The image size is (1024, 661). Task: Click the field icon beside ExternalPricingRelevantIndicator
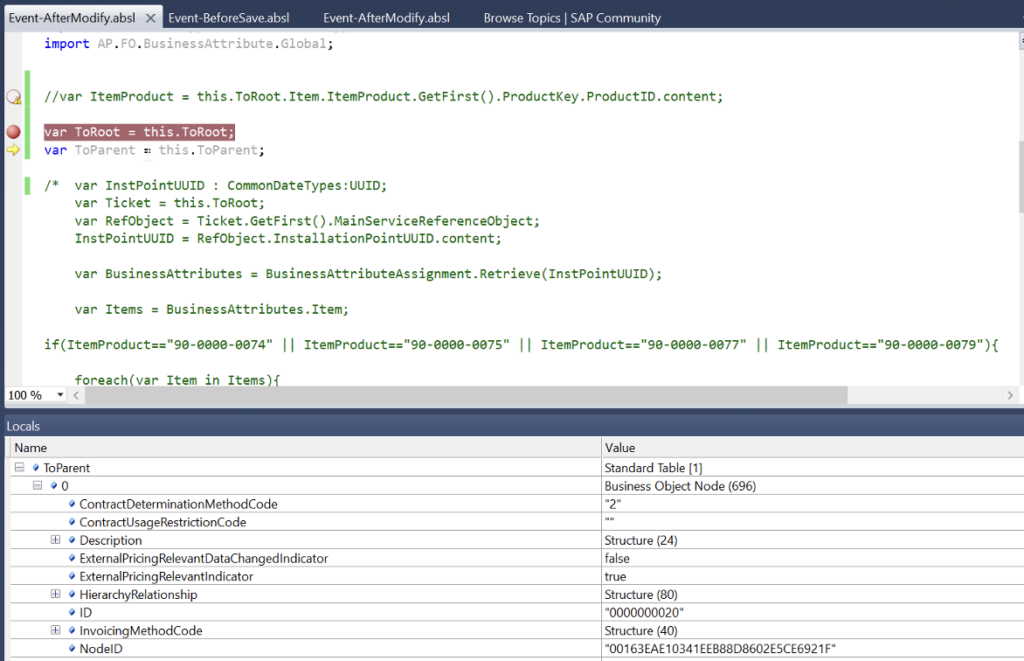(x=72, y=577)
